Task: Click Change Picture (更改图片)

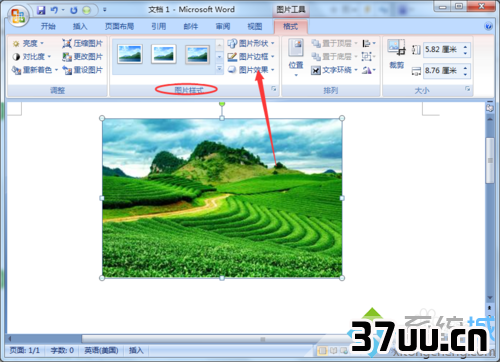Action: 82,57
